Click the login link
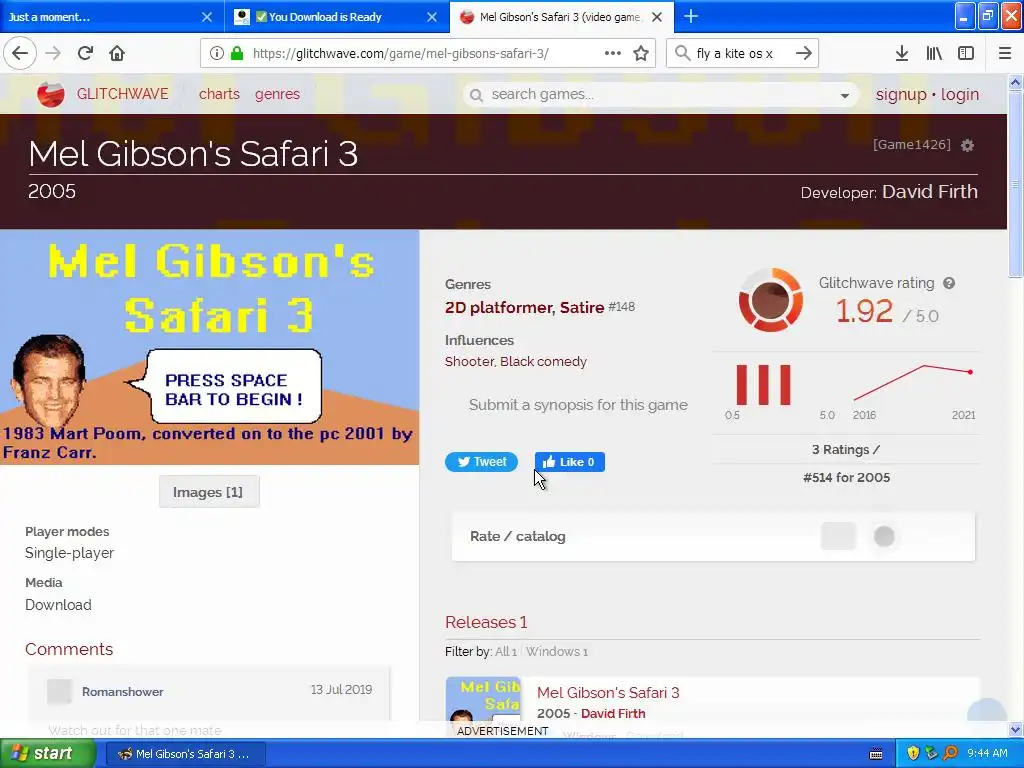1024x768 pixels. tap(960, 95)
